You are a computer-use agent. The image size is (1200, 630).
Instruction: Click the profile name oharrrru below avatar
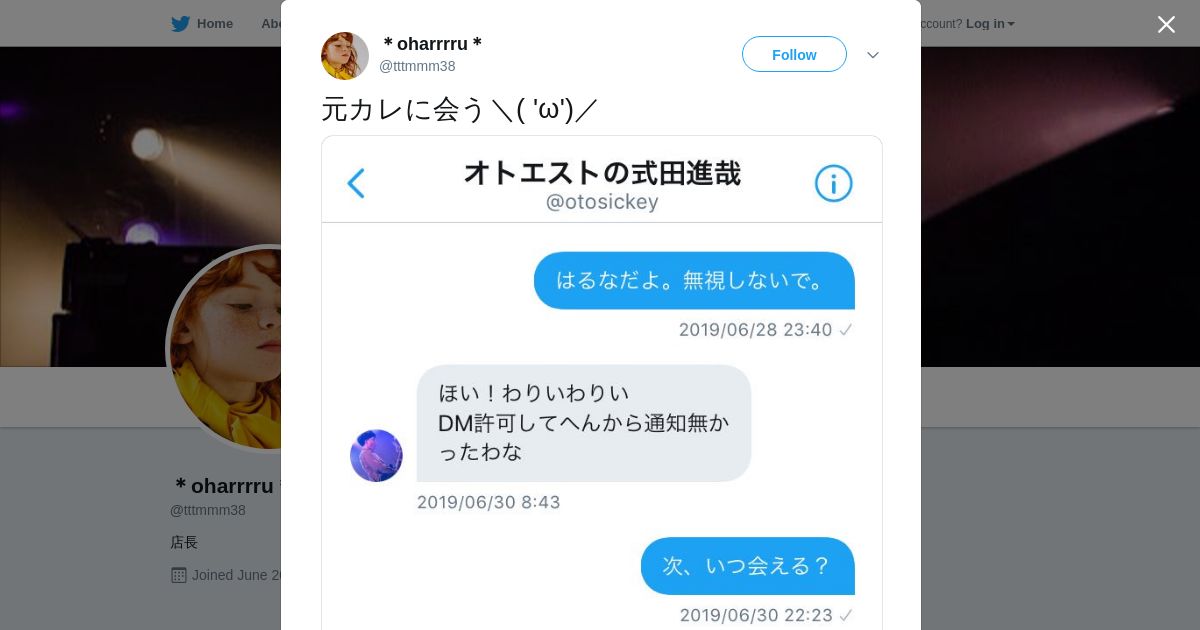point(225,486)
